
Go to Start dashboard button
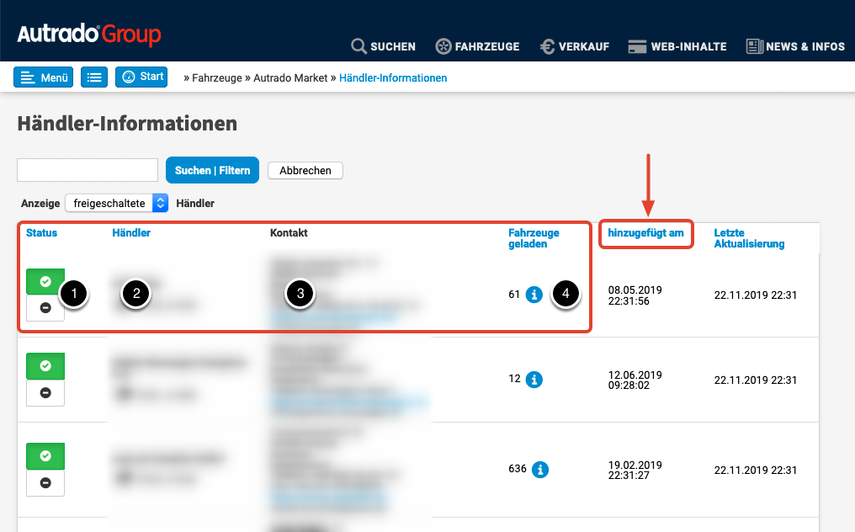pos(141,77)
